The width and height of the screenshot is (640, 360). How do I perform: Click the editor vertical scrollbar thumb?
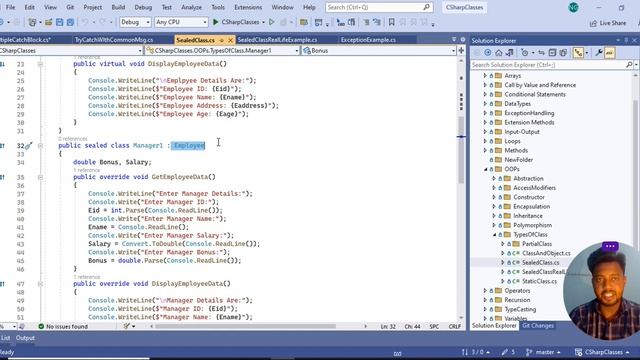pos(461,150)
